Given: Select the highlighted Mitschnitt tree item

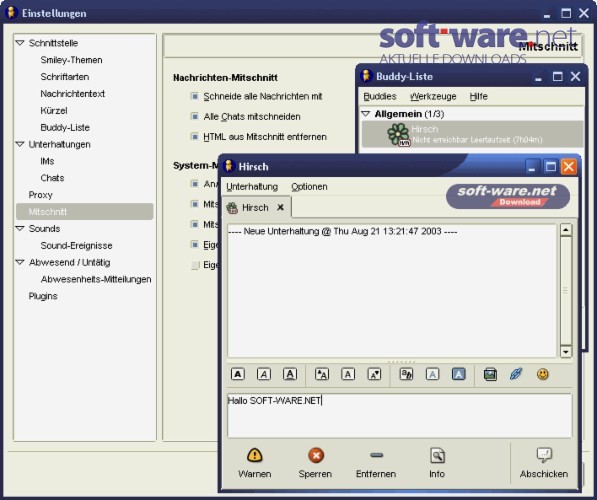Looking at the screenshot, I should 85,211.
